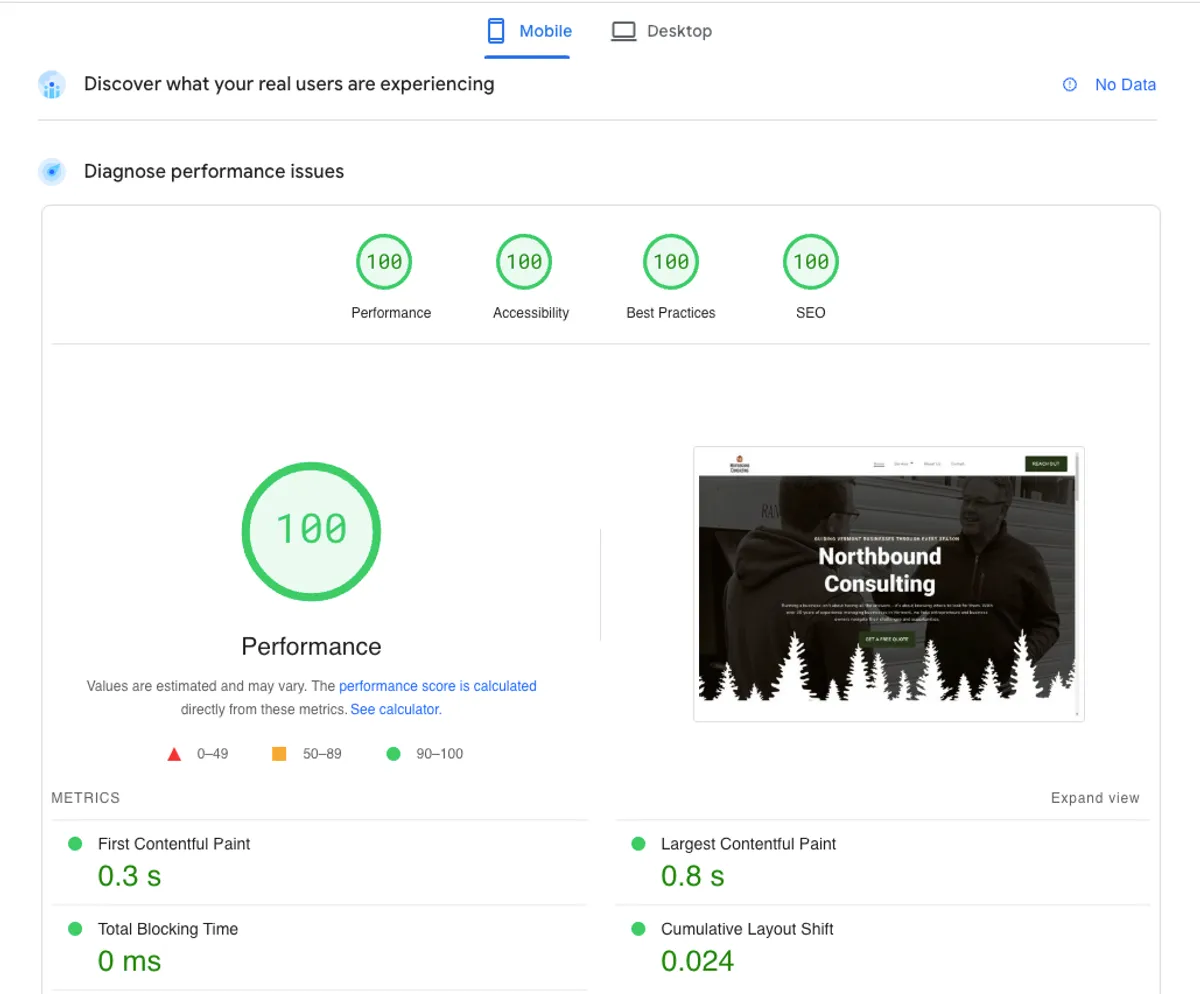
Task: Switch to the Mobile tab
Action: tap(529, 31)
